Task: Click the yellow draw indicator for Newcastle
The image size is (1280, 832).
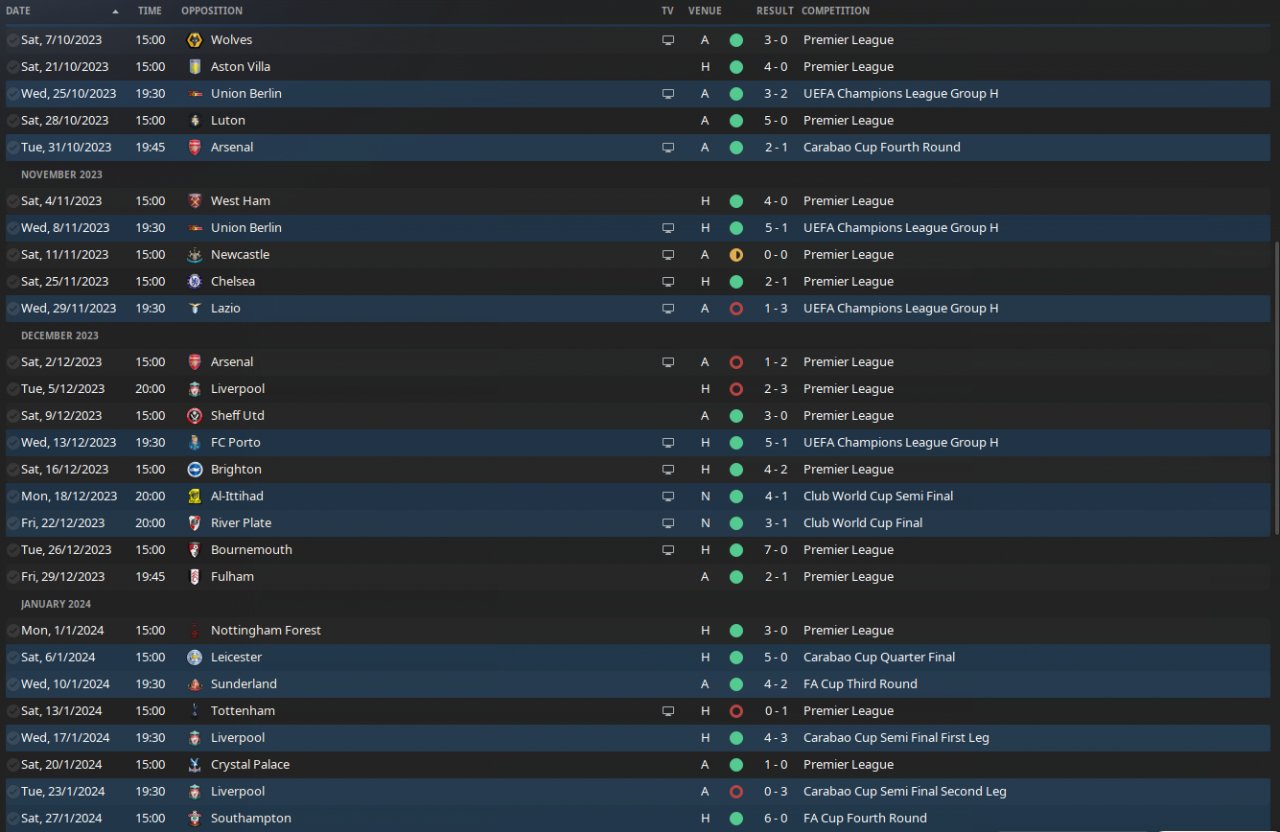Action: [736, 255]
